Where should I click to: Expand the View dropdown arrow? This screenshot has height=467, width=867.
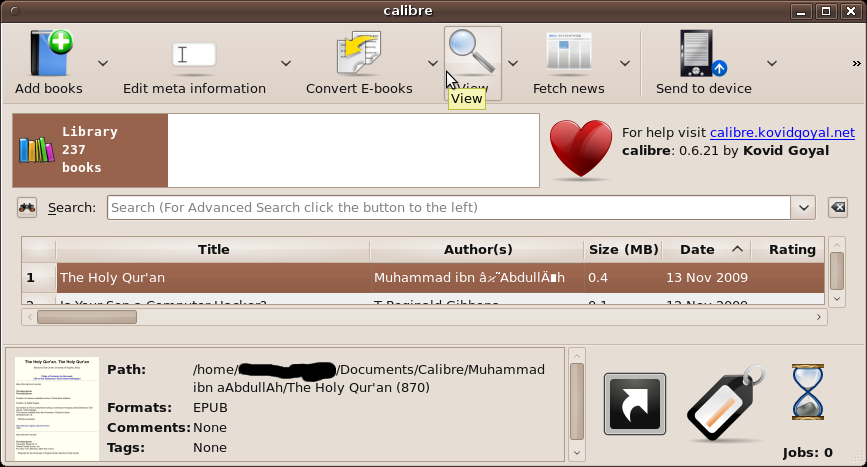[513, 64]
